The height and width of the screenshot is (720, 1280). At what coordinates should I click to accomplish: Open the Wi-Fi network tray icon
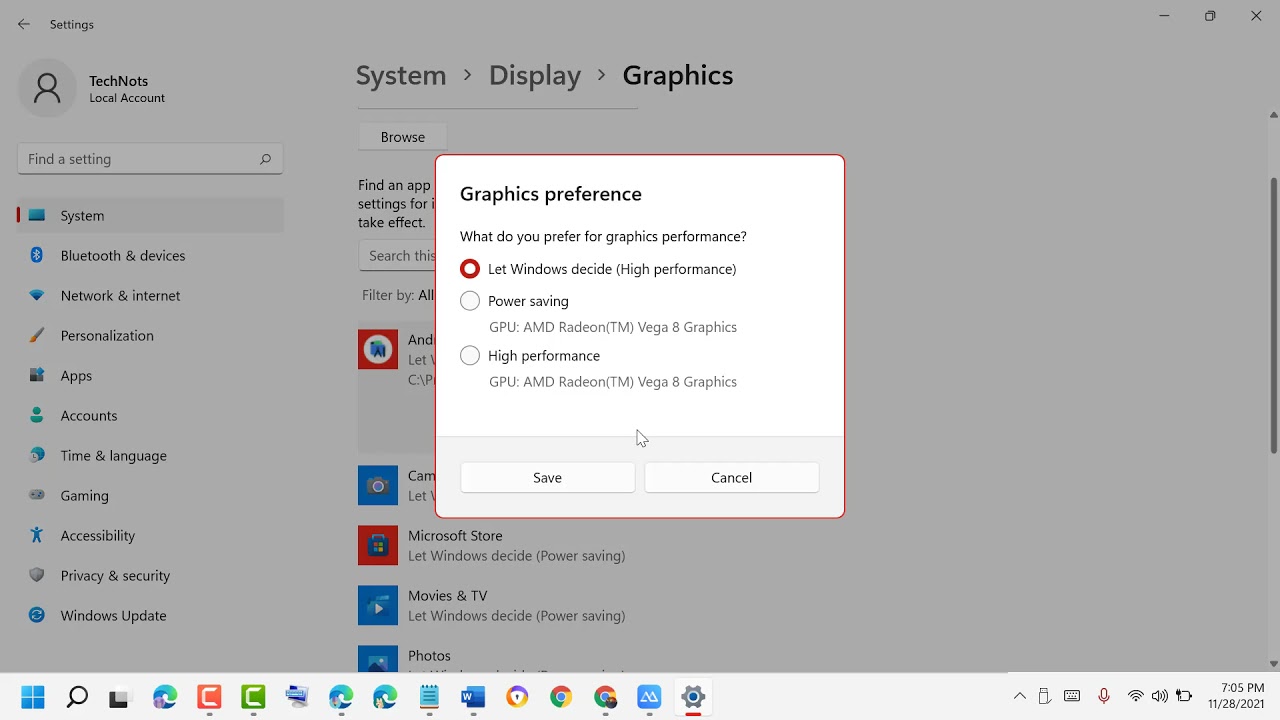(1136, 696)
